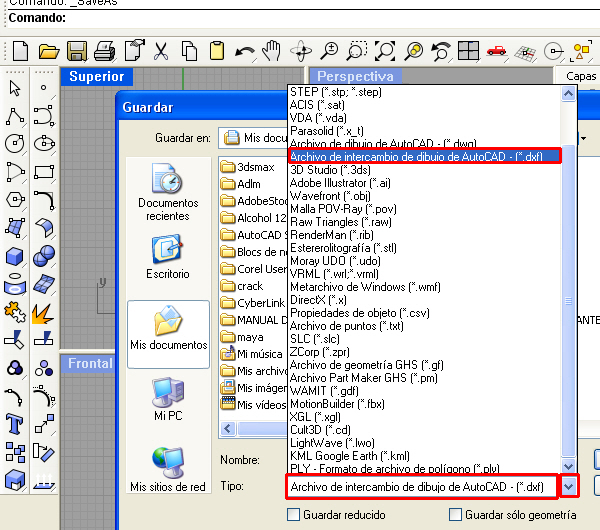600x530 pixels.
Task: Choose MotionBuilder (*.fbx) format
Action: [425, 404]
